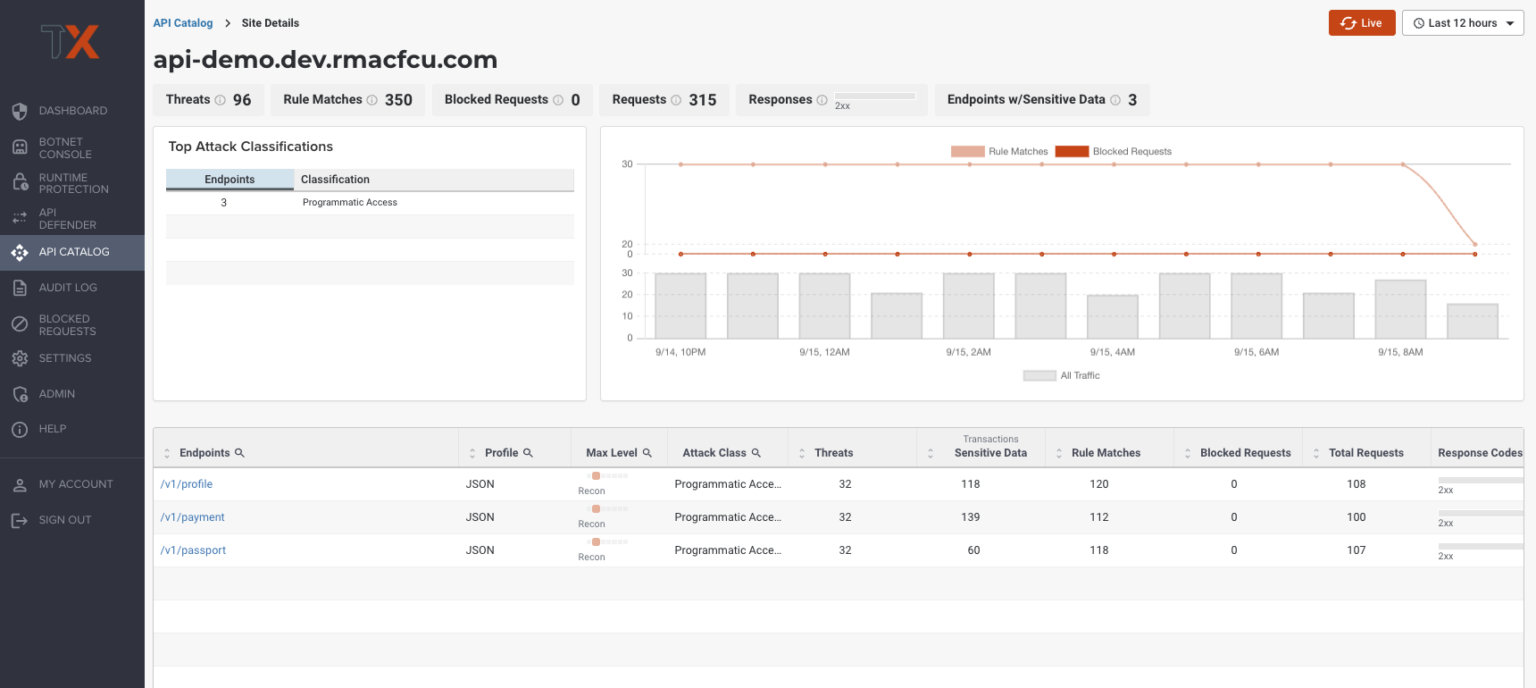This screenshot has width=1536, height=688.
Task: Toggle Blocked Requests series in legend
Action: pos(1113,152)
